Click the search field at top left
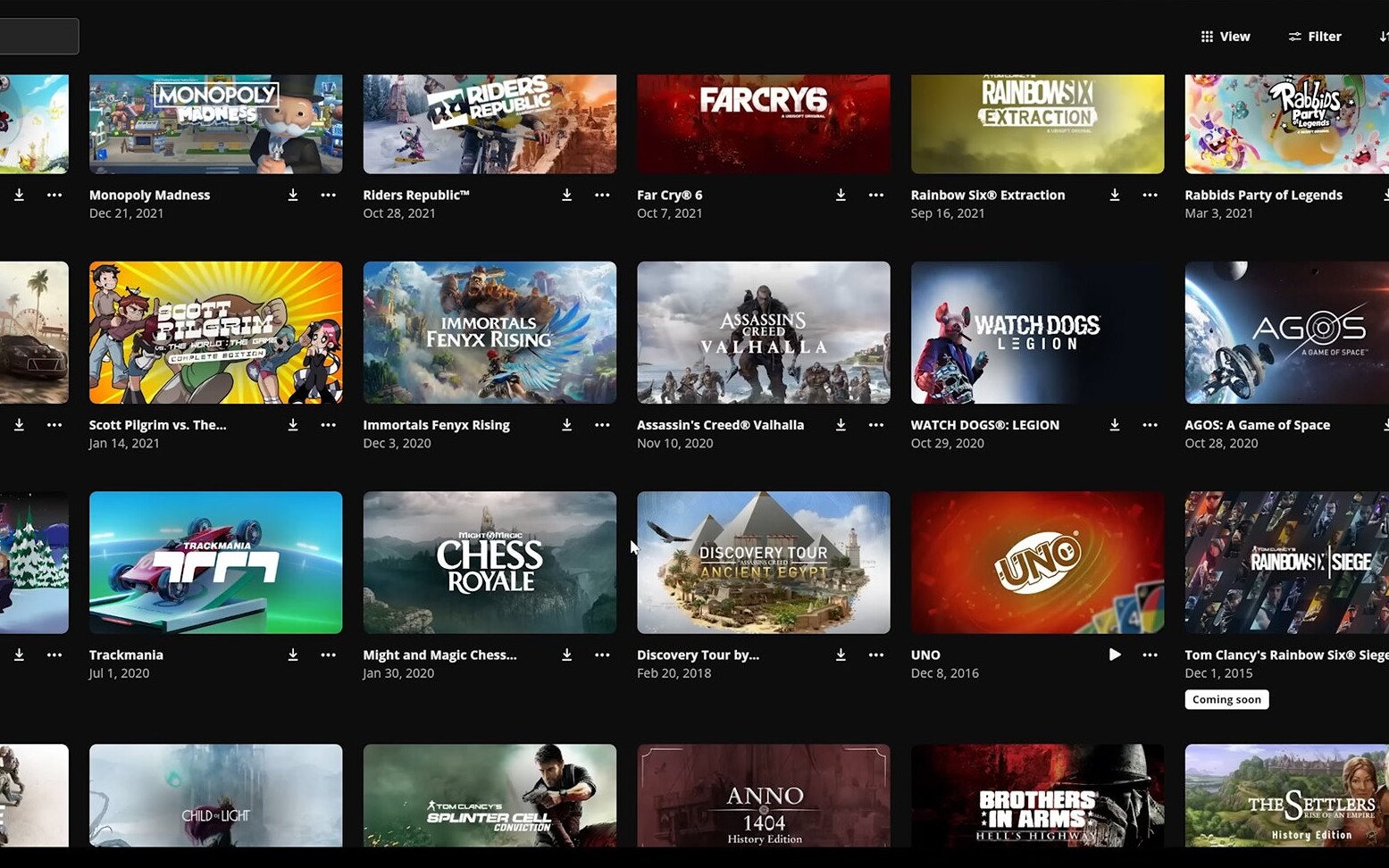 click(38, 37)
